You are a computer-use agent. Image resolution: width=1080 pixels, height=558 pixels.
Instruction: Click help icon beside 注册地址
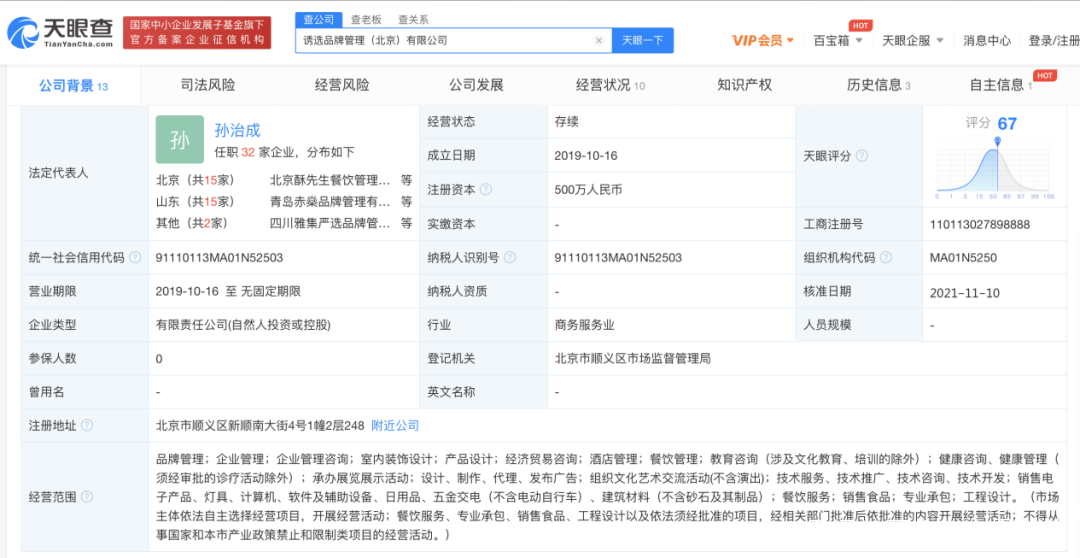tap(85, 426)
